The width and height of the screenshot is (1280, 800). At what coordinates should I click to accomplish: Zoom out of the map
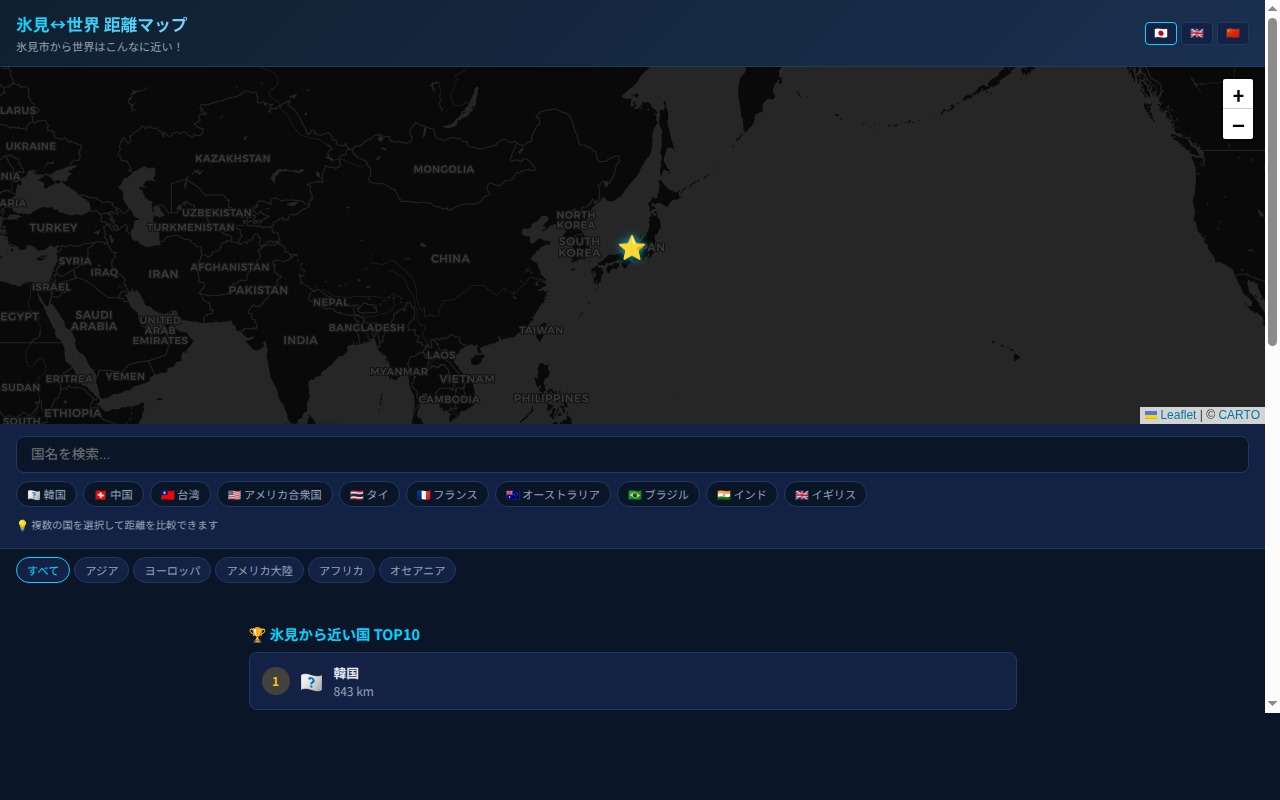click(x=1237, y=125)
